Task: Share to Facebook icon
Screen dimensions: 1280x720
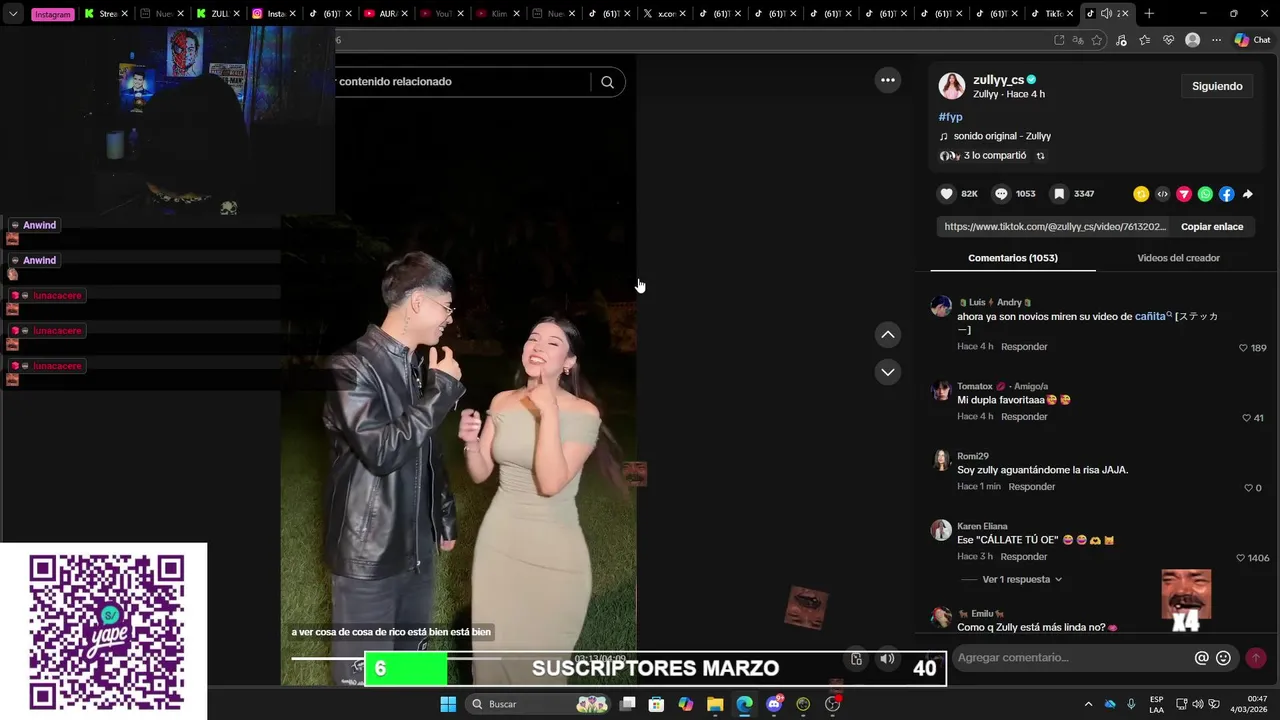Action: 1226,194
